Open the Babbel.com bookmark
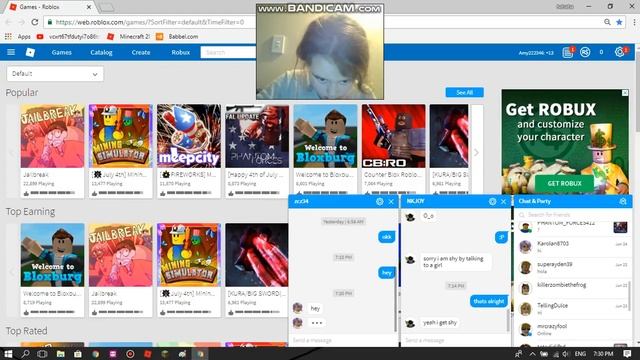Image resolution: width=640 pixels, height=360 pixels. coord(177,36)
